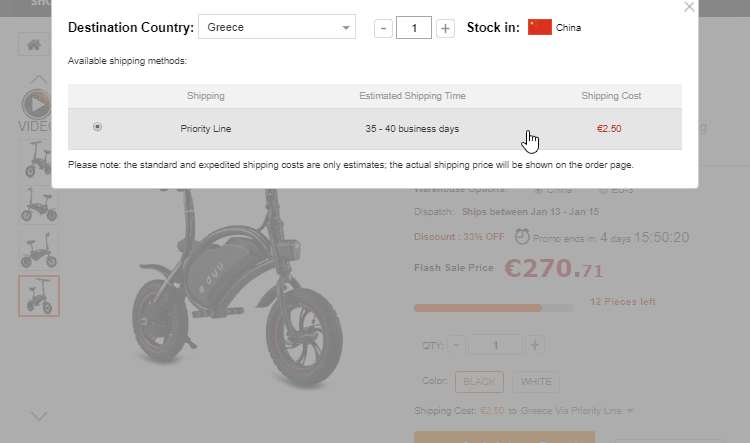Close the shipping methods popup
750x443 pixels.
(x=688, y=7)
